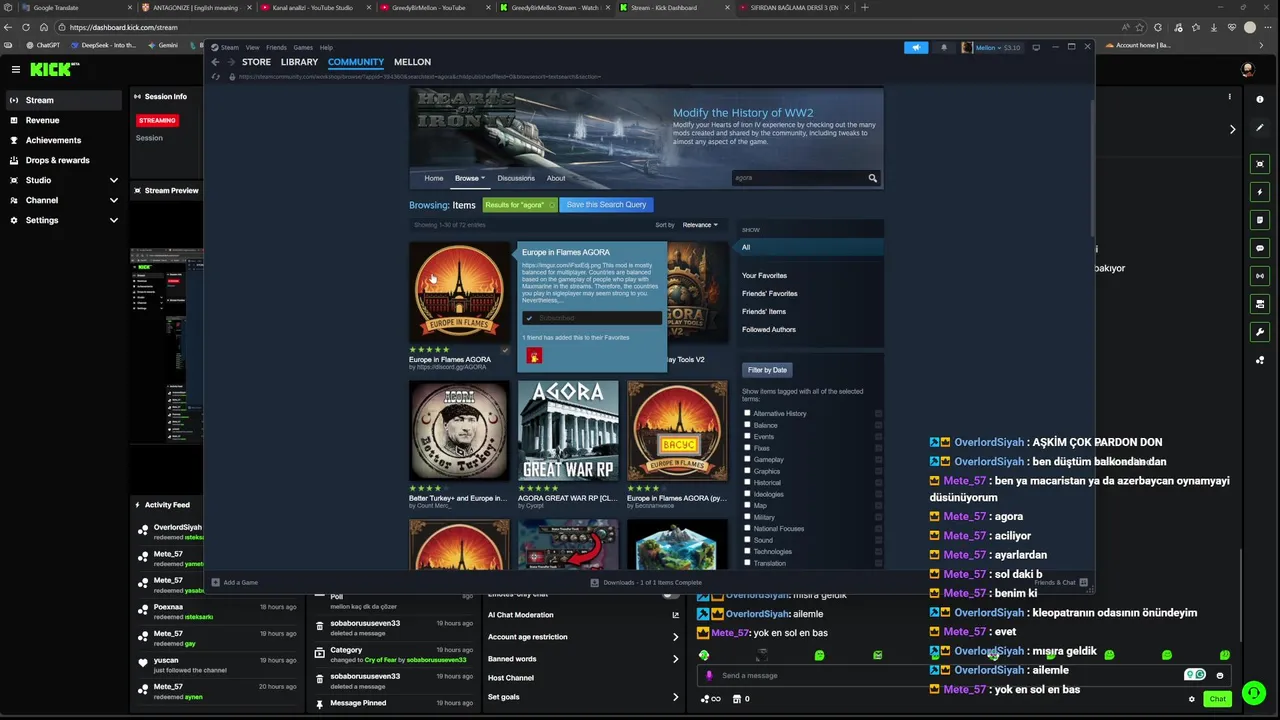Click the lightning bolt icon in Kick toolbar
This screenshot has width=1280, height=720.
click(1260, 191)
